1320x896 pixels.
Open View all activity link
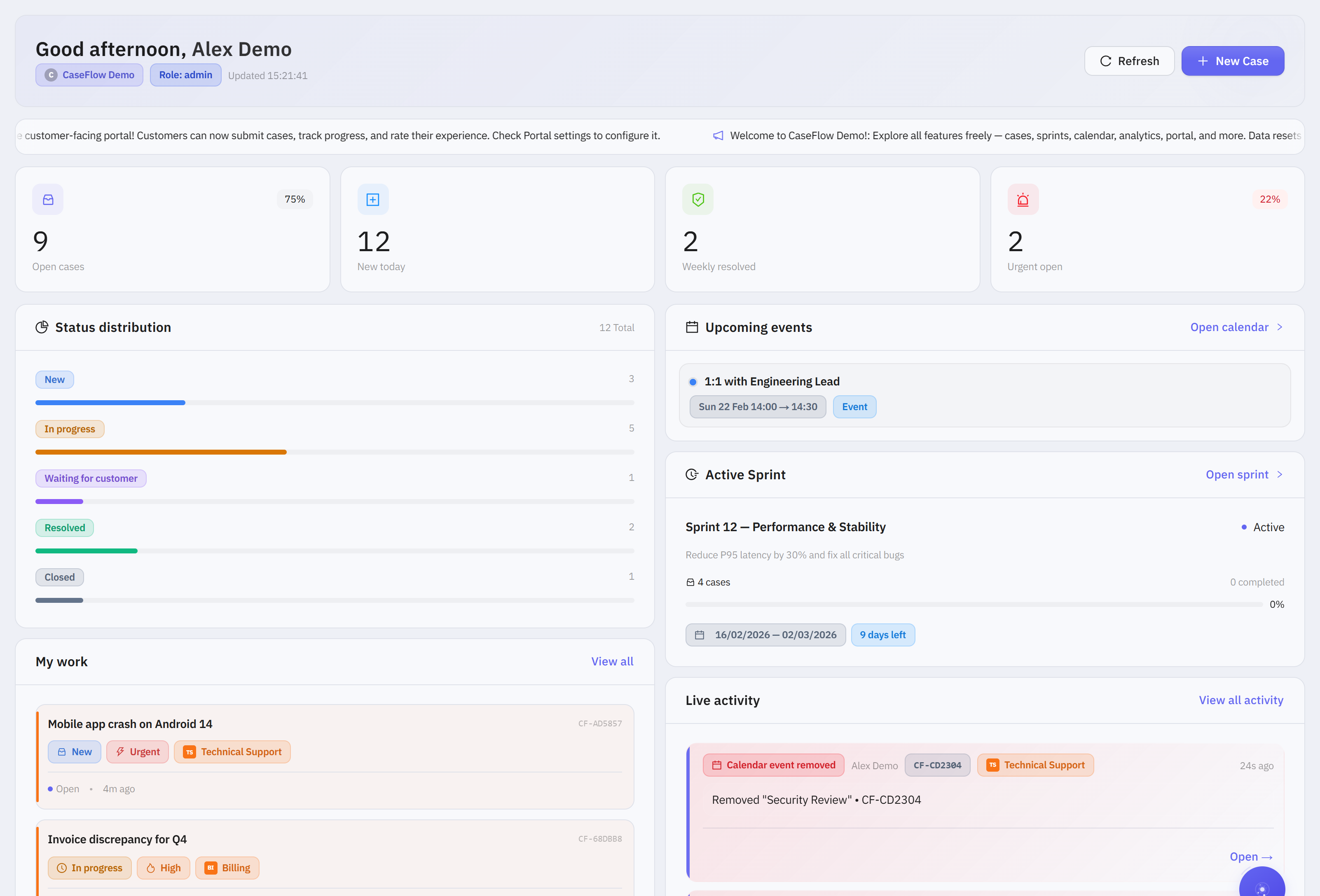pyautogui.click(x=1240, y=700)
